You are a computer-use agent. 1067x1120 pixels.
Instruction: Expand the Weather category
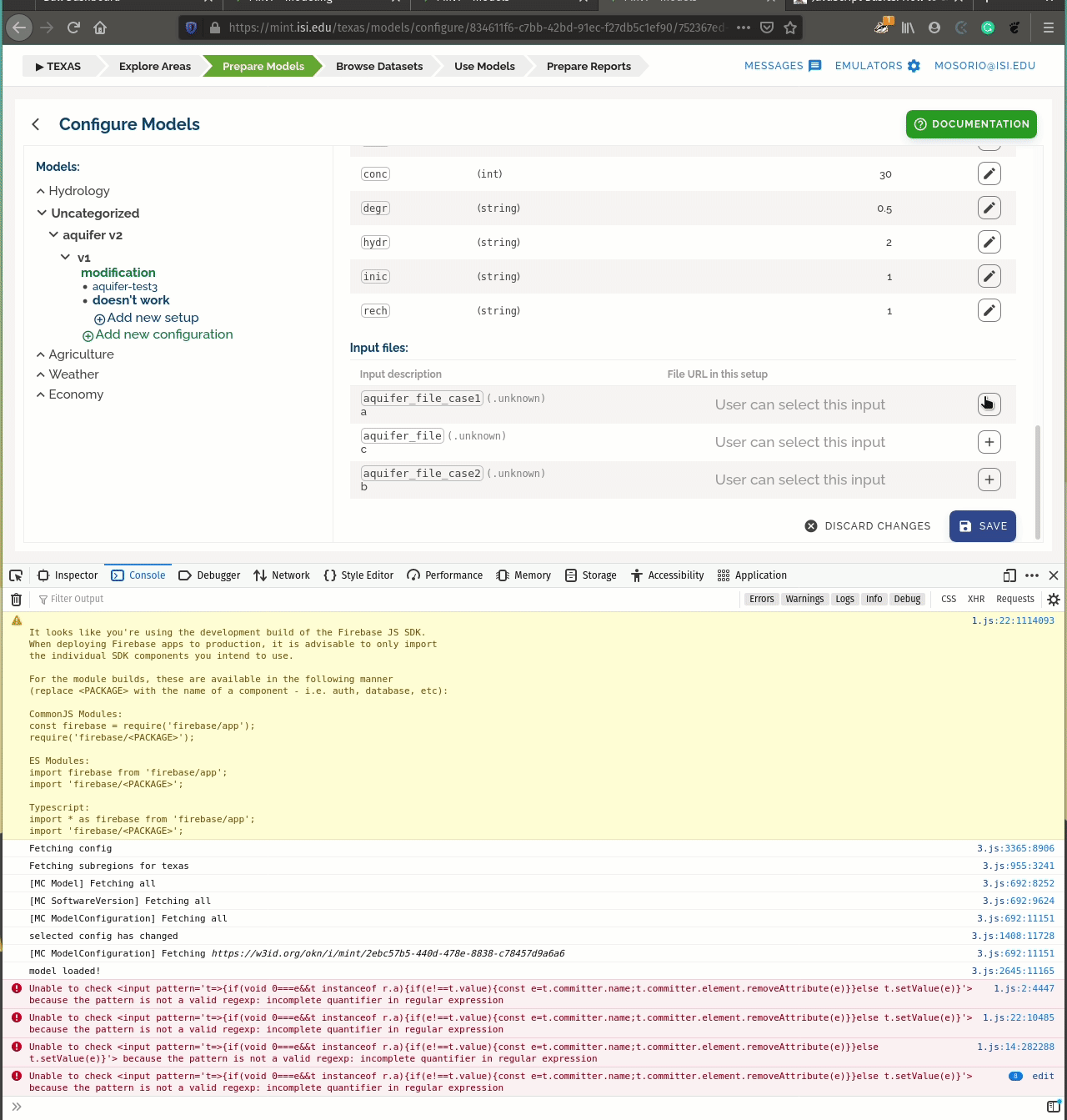pos(40,374)
